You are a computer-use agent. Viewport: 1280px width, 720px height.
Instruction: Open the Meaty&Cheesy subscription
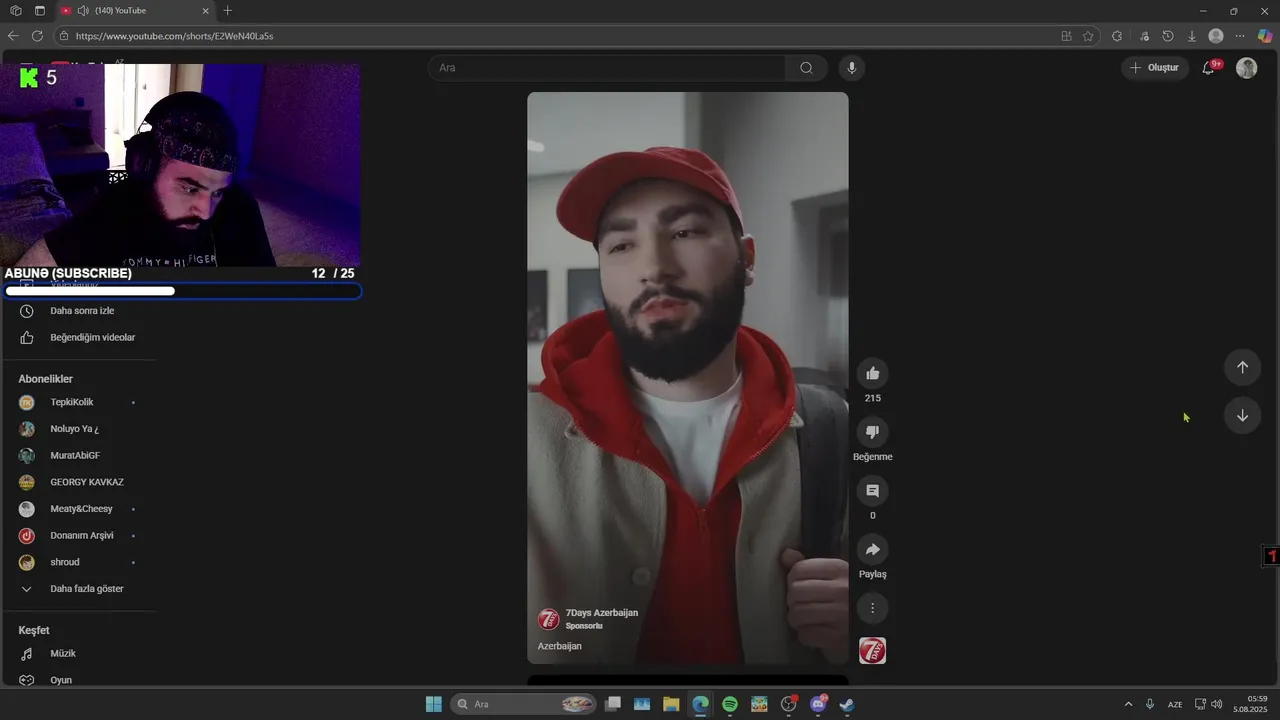[x=80, y=509]
